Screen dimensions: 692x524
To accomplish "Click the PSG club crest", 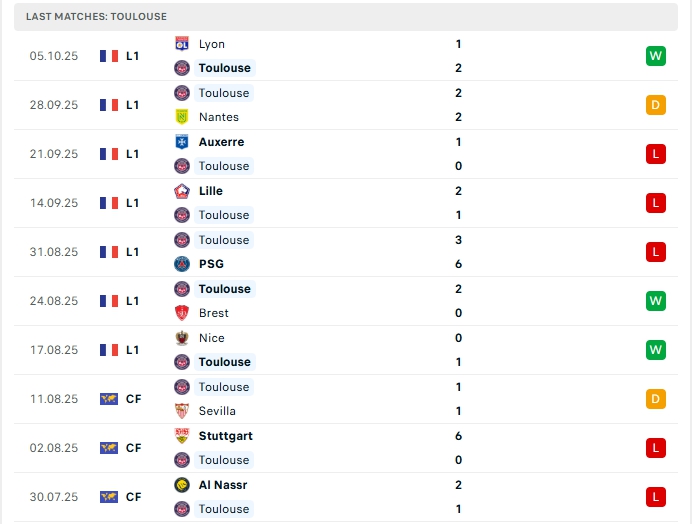I will click(x=182, y=264).
